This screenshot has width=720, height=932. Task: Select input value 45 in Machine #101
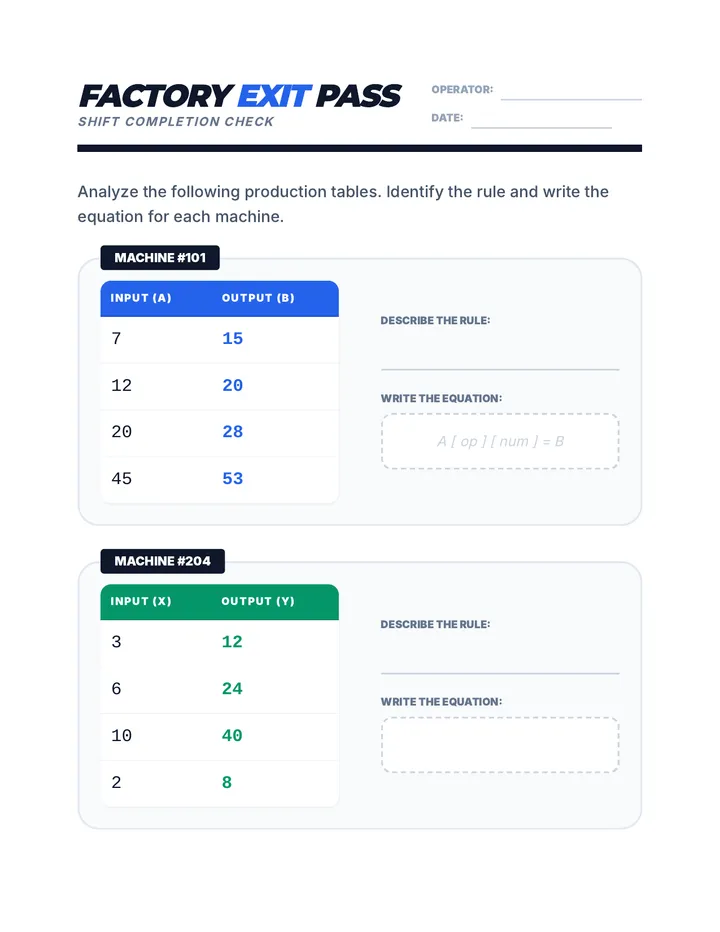121,478
